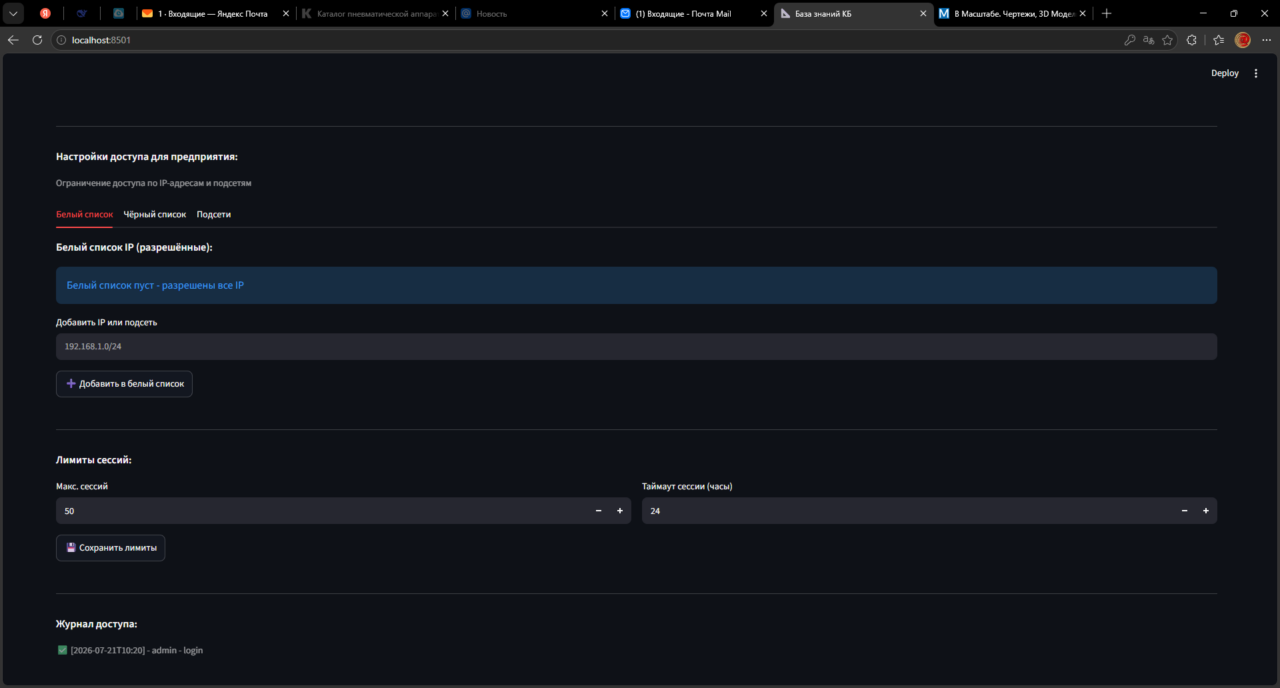The height and width of the screenshot is (688, 1280).
Task: Click Добавить в белый список button
Action: [124, 383]
